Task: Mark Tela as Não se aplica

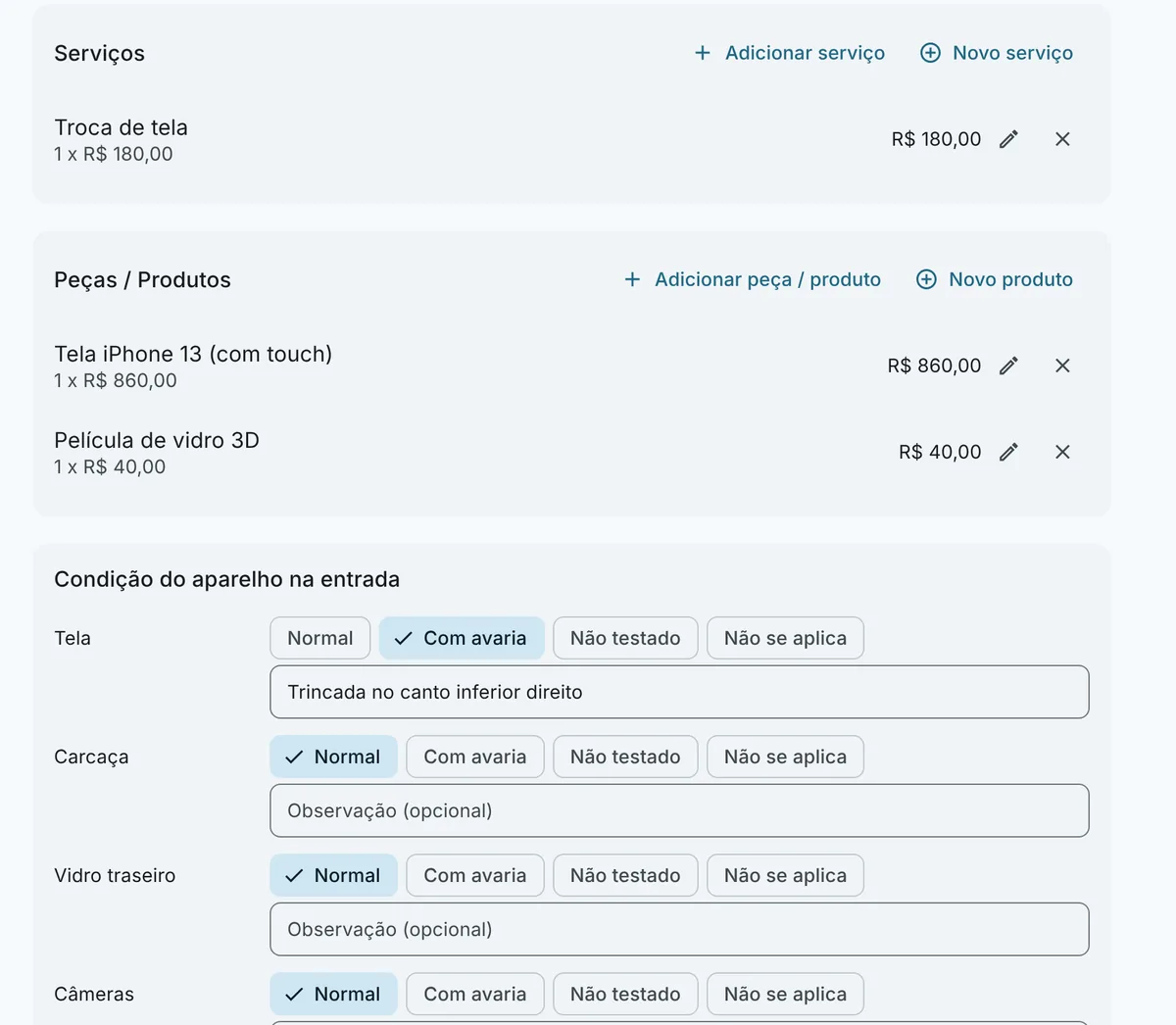Action: (785, 638)
